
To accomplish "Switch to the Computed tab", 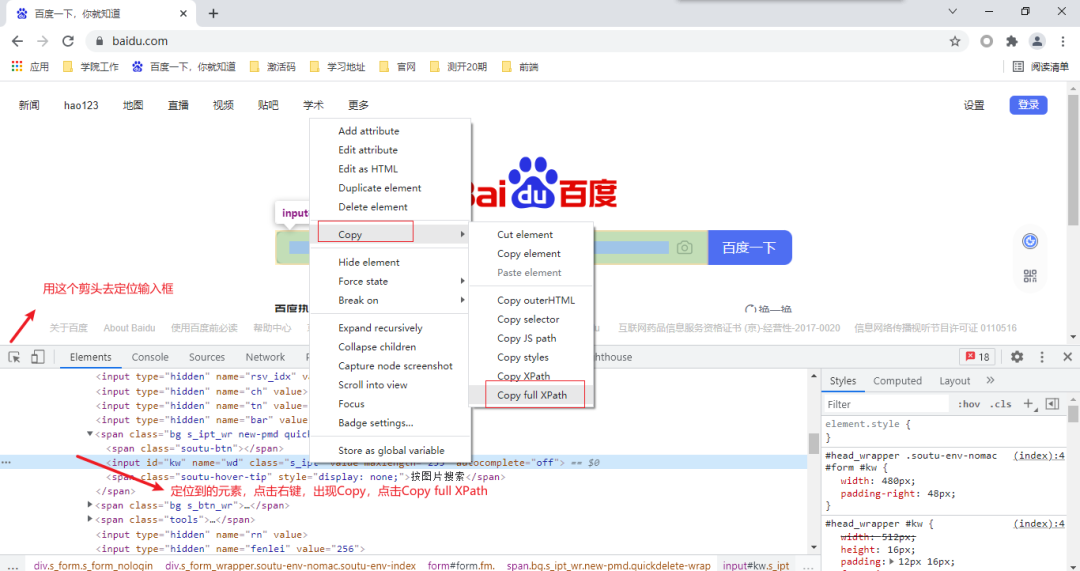I will coord(897,380).
